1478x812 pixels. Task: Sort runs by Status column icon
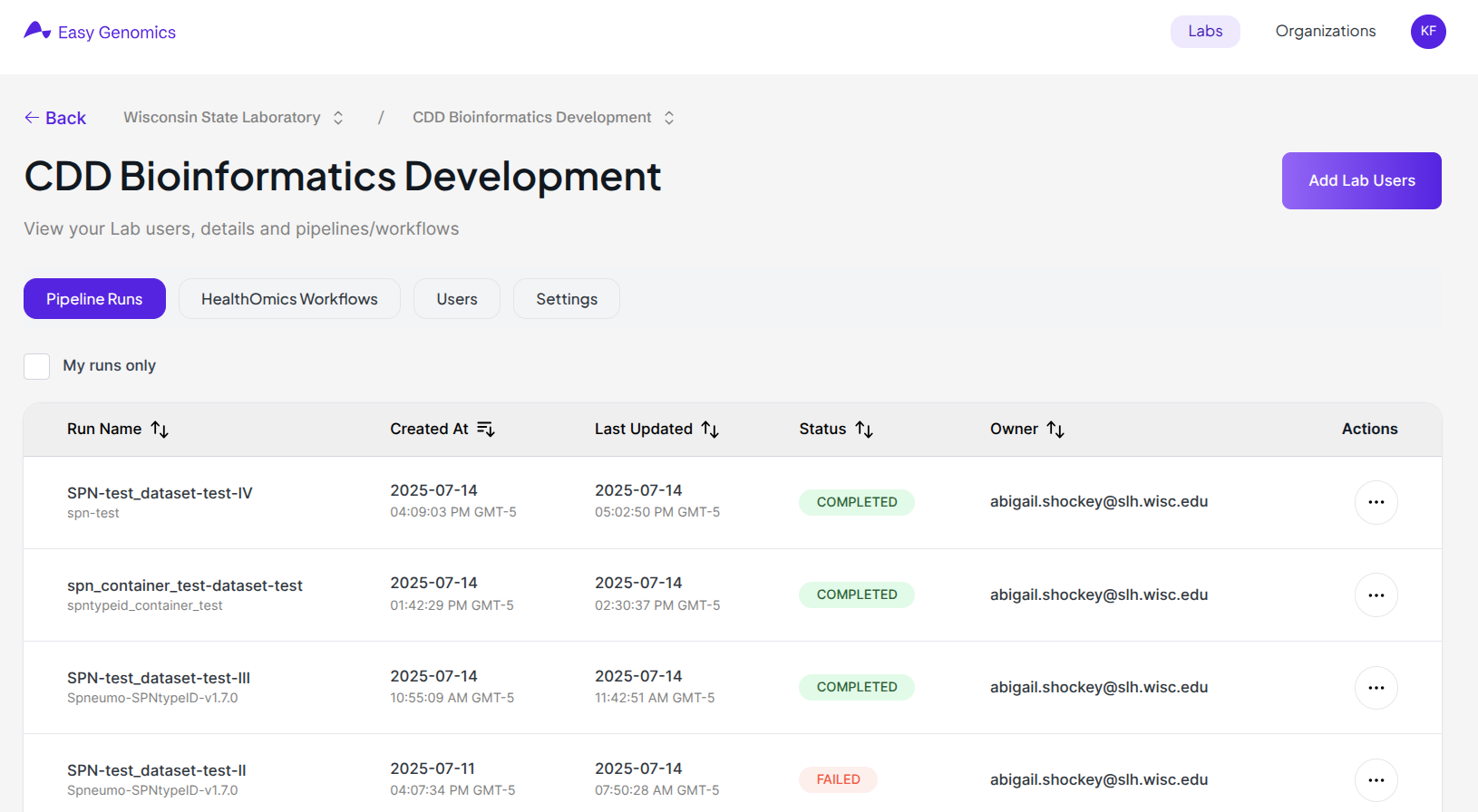(864, 430)
